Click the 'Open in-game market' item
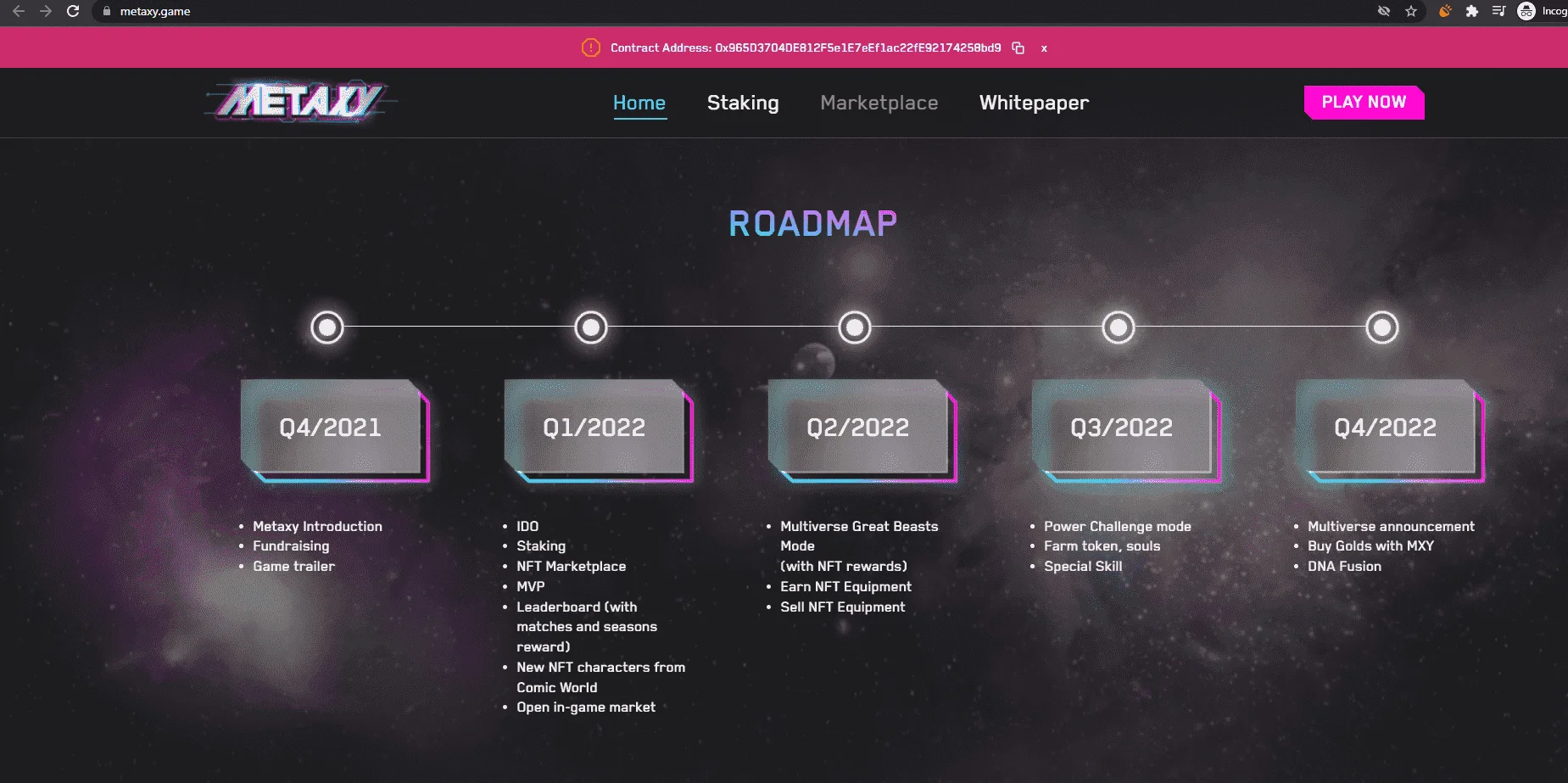The height and width of the screenshot is (783, 1568). pyautogui.click(x=586, y=707)
